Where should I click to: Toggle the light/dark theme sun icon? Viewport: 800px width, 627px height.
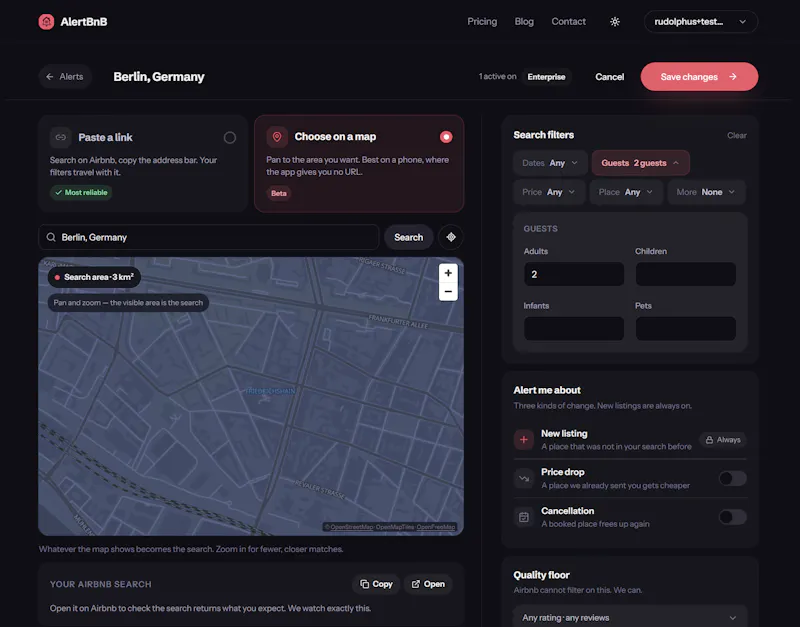pyautogui.click(x=615, y=21)
